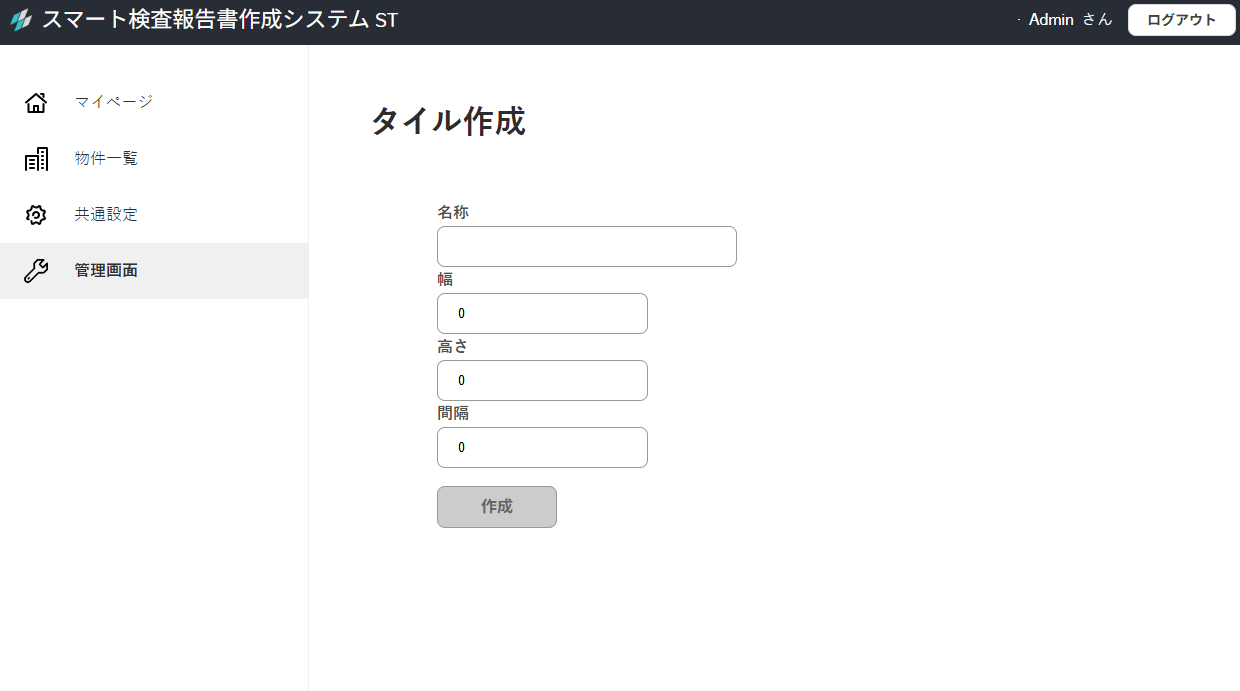This screenshot has width=1240, height=691.
Task: Click into the 幅 number field
Action: coord(542,314)
